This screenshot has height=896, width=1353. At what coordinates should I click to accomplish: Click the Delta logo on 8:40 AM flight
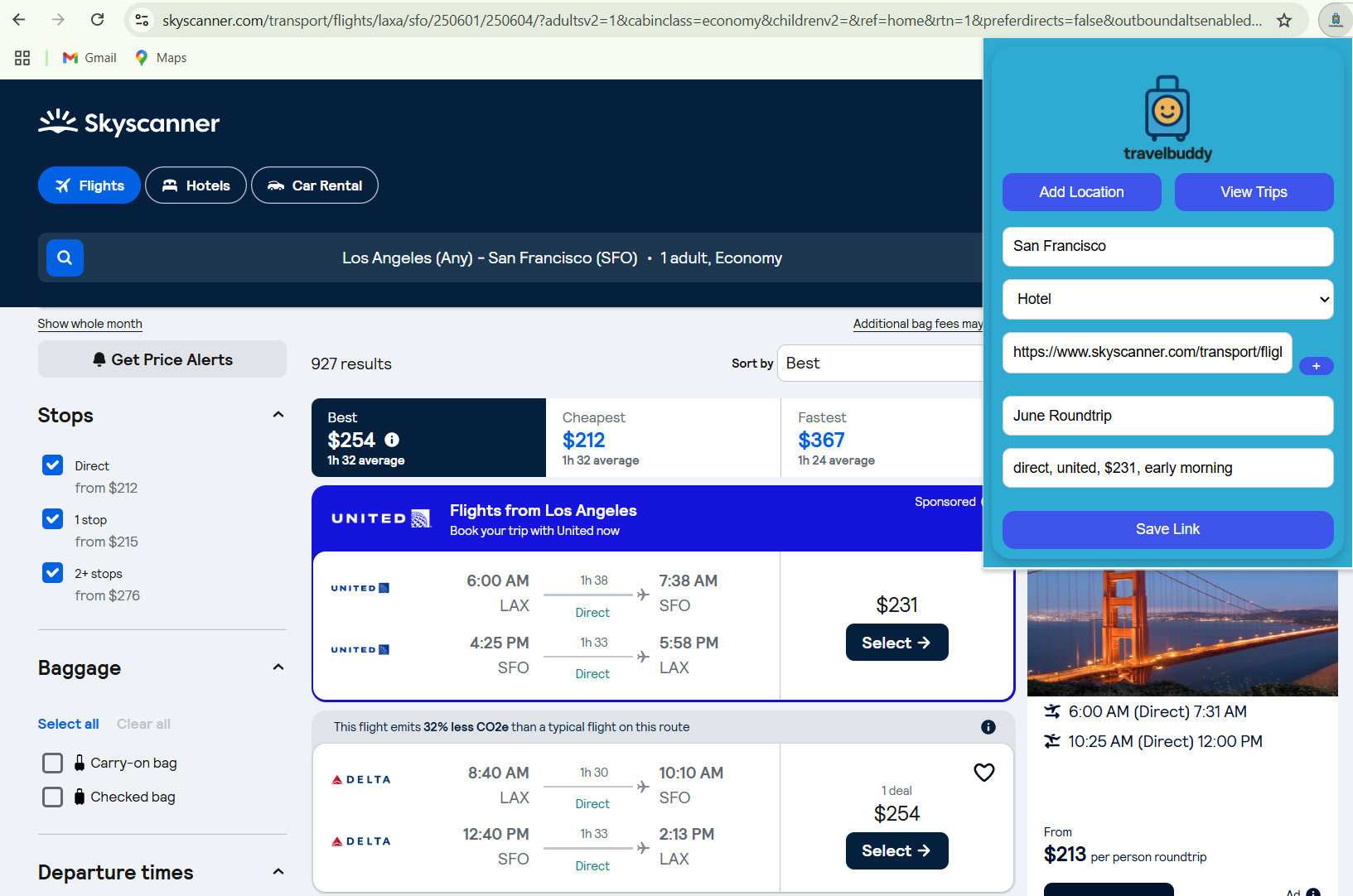(x=361, y=779)
